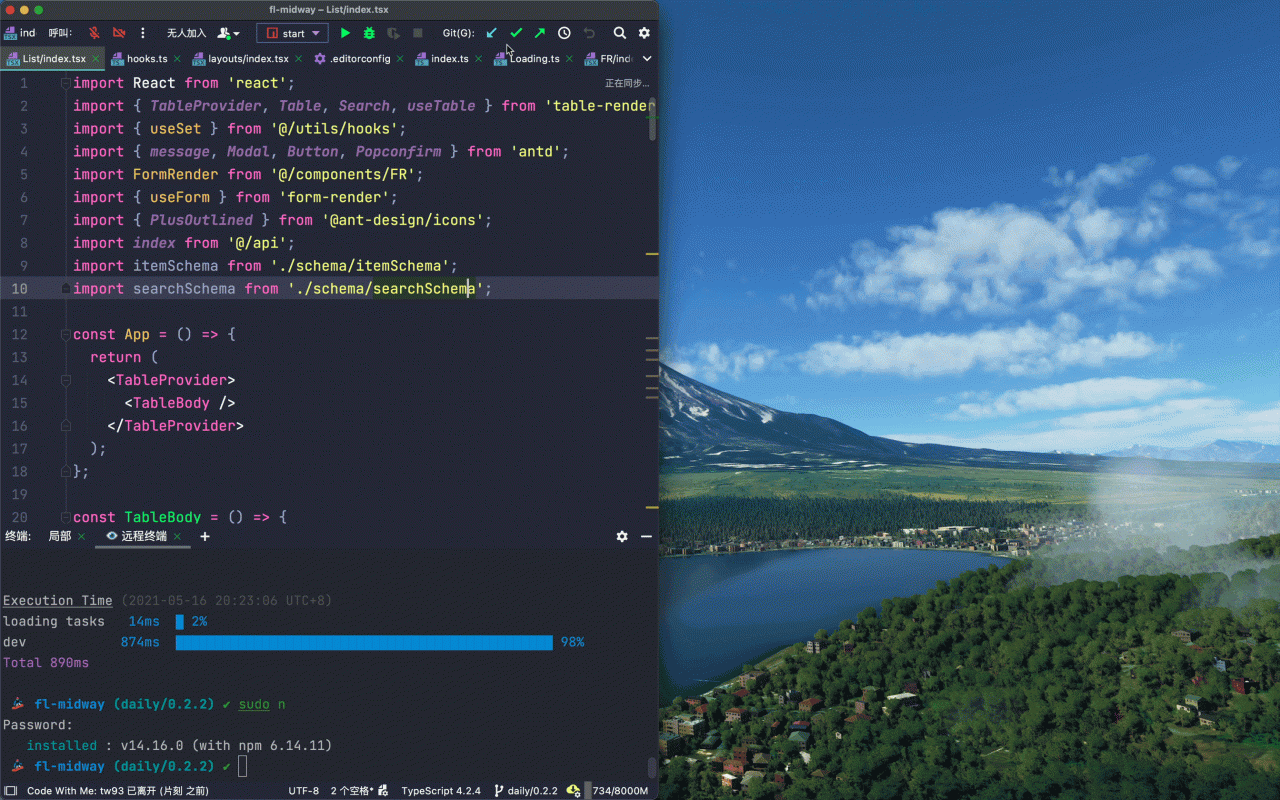Click line number 11 in the gutter

[19, 311]
